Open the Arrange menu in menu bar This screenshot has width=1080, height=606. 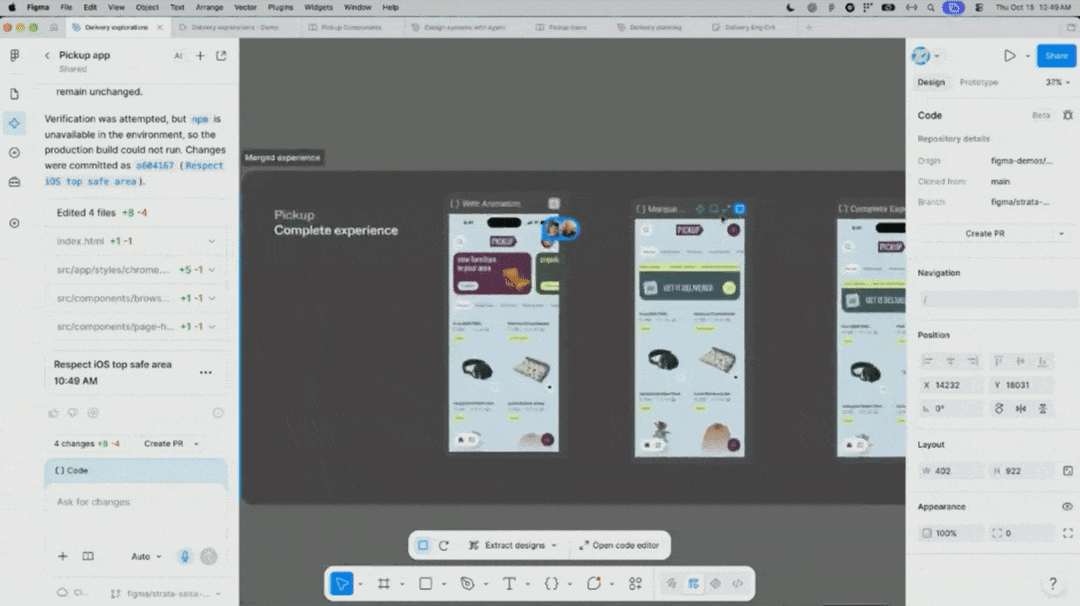click(x=209, y=8)
